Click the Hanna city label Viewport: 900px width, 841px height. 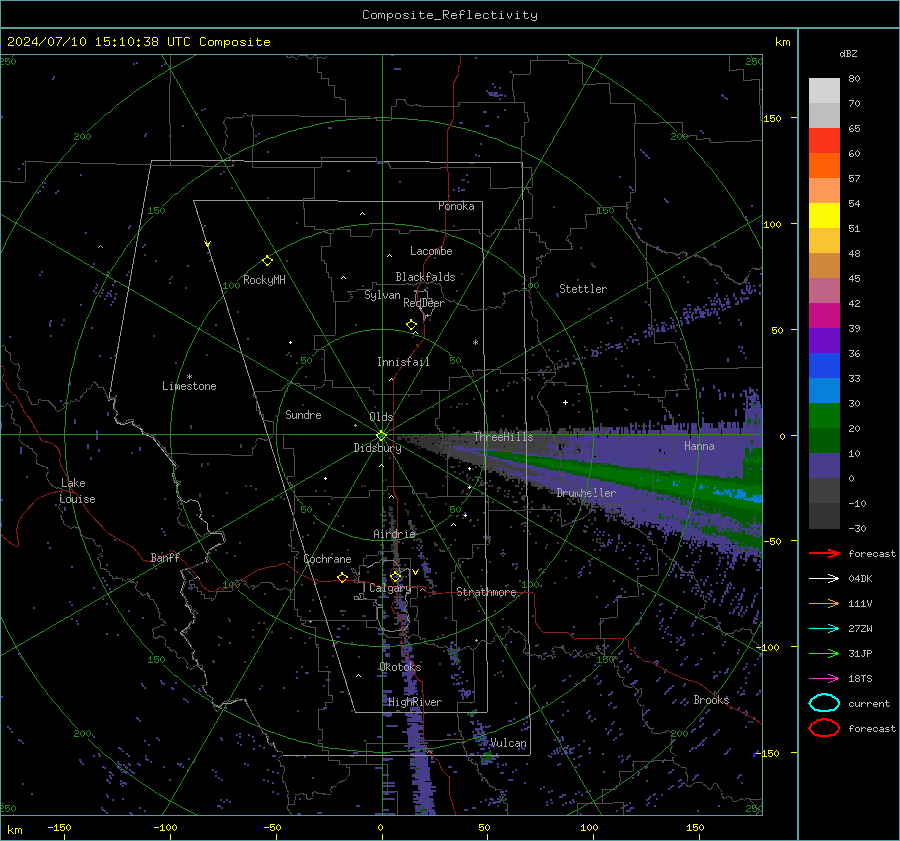coord(699,446)
